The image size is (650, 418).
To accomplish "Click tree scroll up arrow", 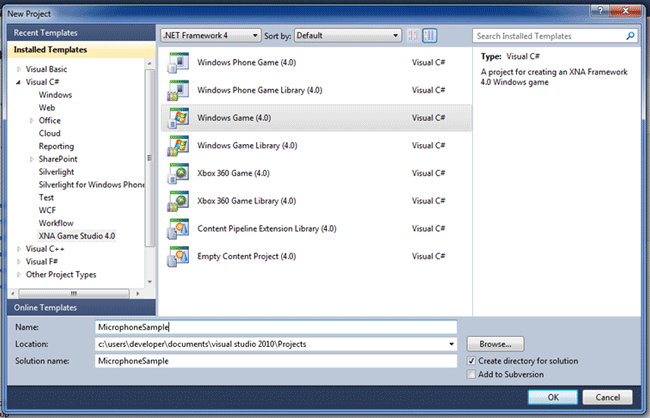I will pyautogui.click(x=150, y=63).
